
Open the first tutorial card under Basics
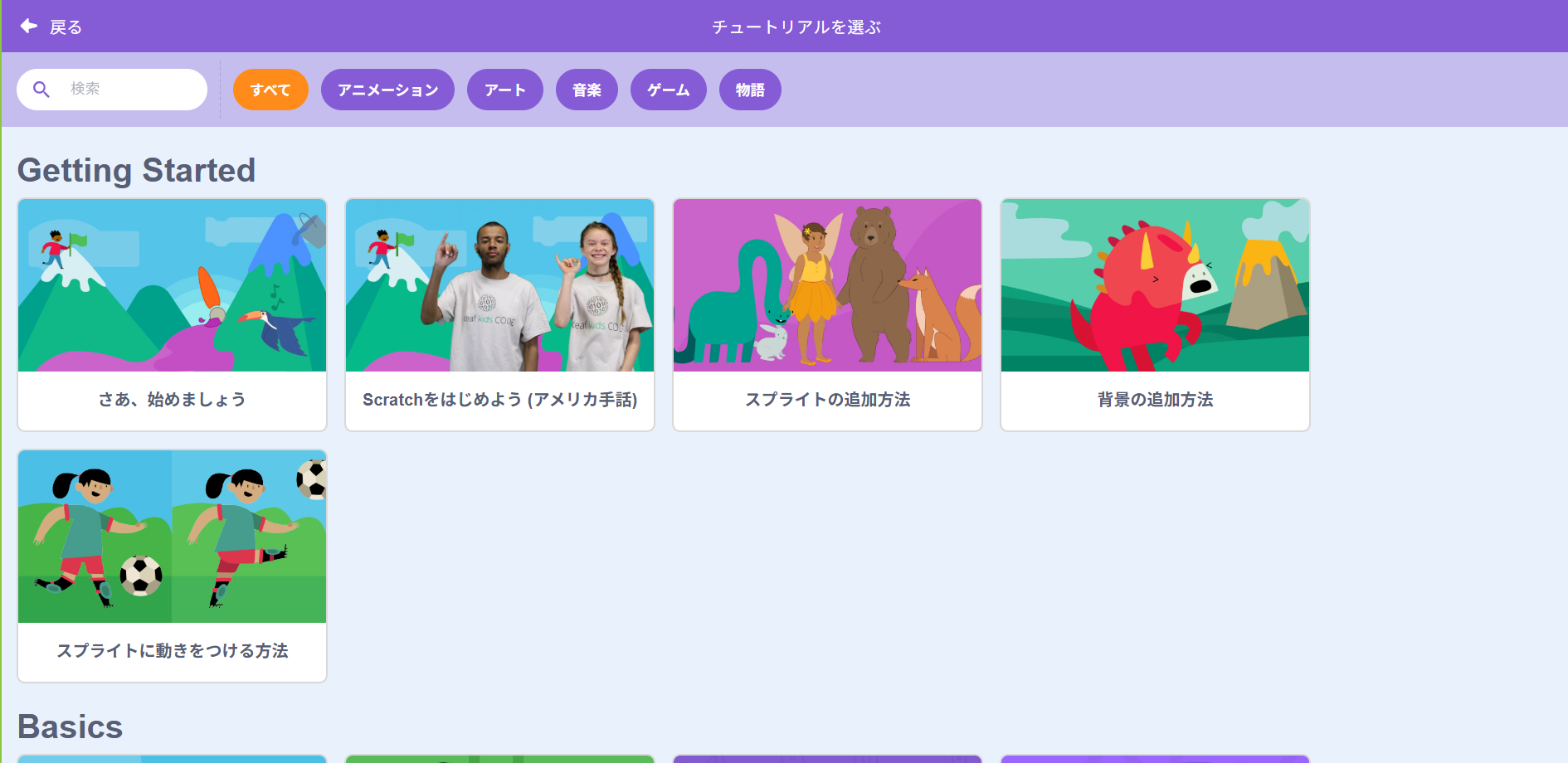(x=172, y=758)
